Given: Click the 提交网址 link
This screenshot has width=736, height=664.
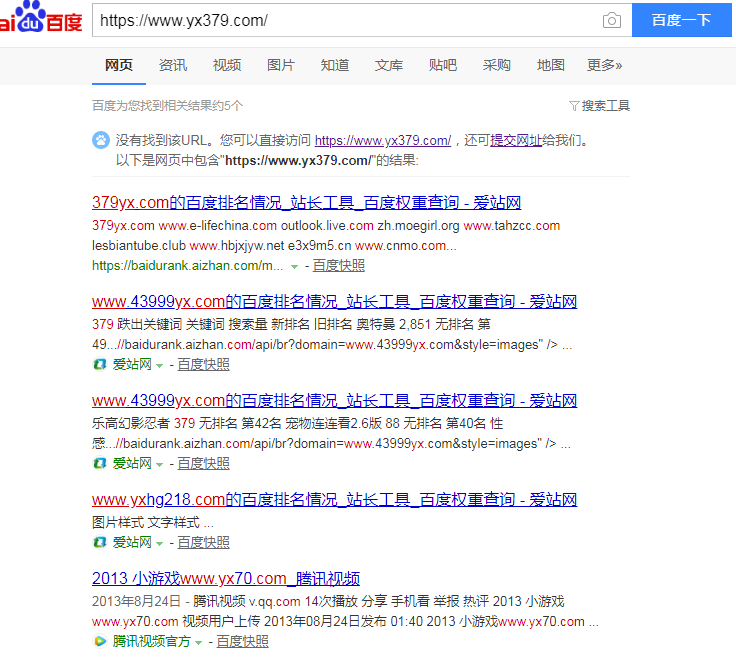Looking at the screenshot, I should point(516,140).
